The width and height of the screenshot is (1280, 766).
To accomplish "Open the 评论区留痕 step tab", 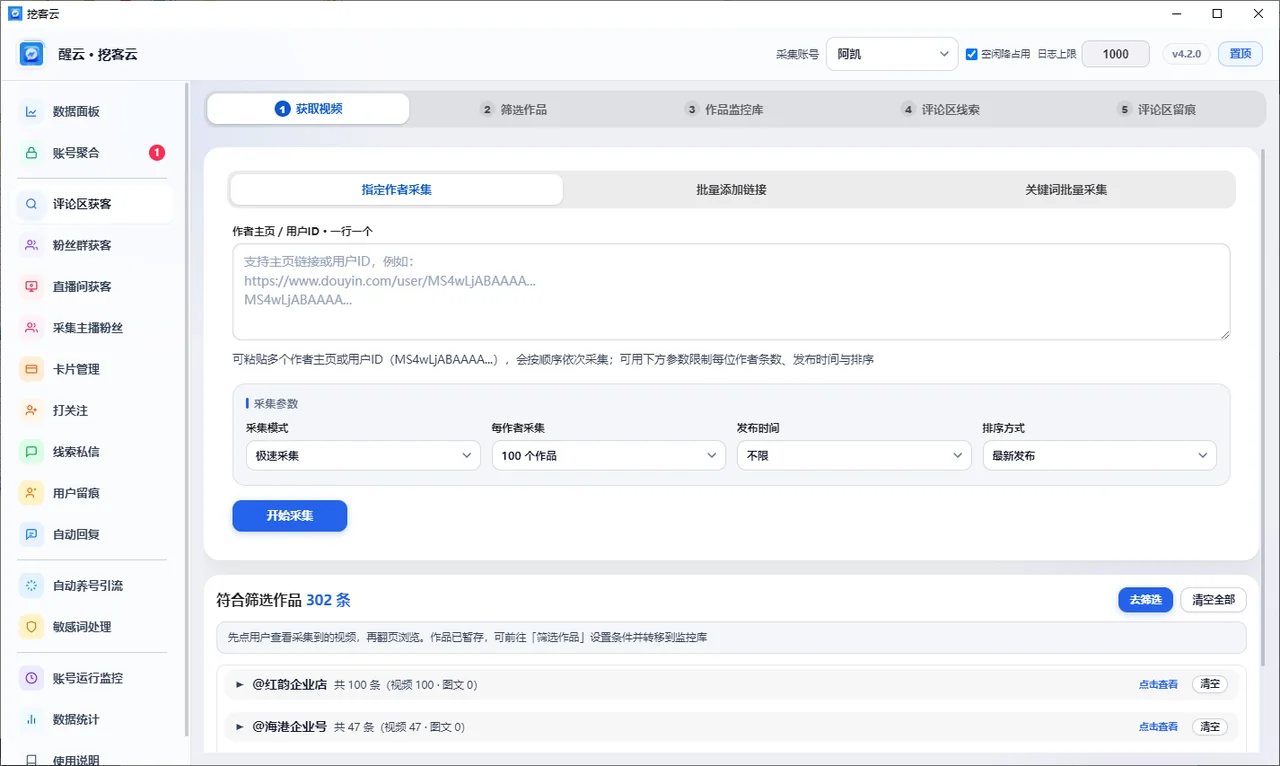I will tap(1156, 109).
